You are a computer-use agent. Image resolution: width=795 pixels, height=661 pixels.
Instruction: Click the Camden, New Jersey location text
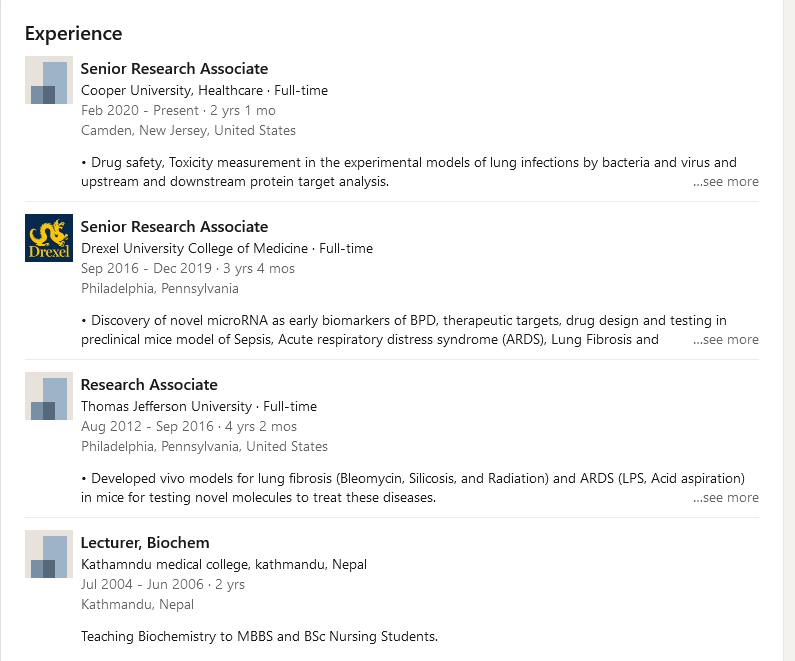pyautogui.click(x=188, y=130)
